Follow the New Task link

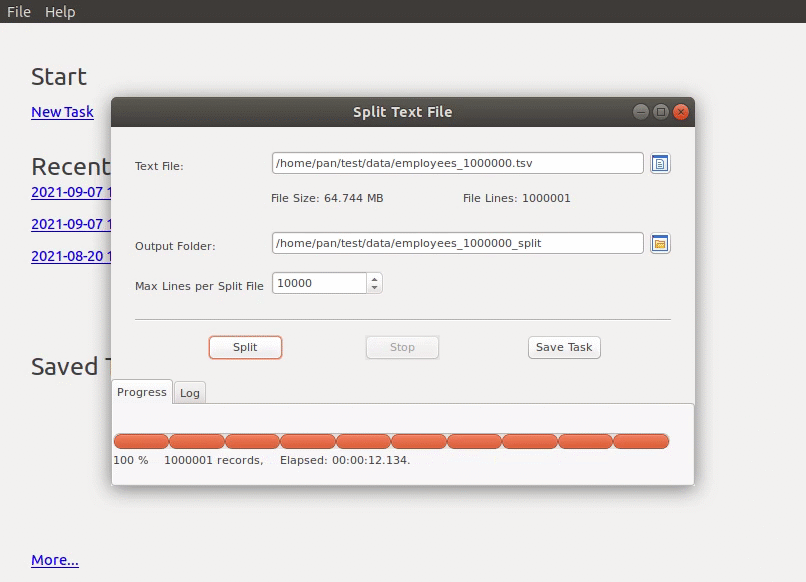coord(62,112)
